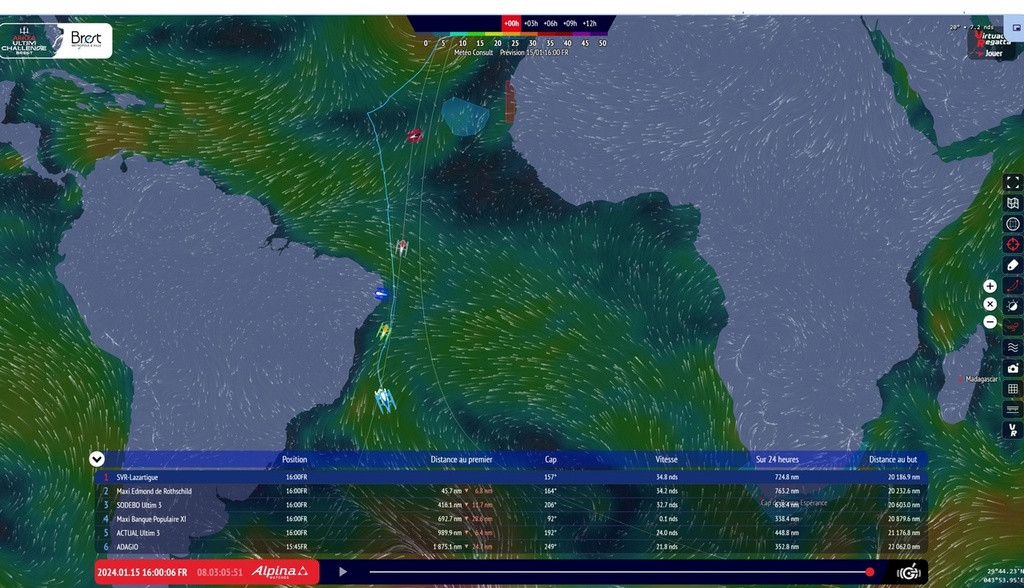
Task: Select Maxi Banque Populaire XI row
Action: coord(511,519)
